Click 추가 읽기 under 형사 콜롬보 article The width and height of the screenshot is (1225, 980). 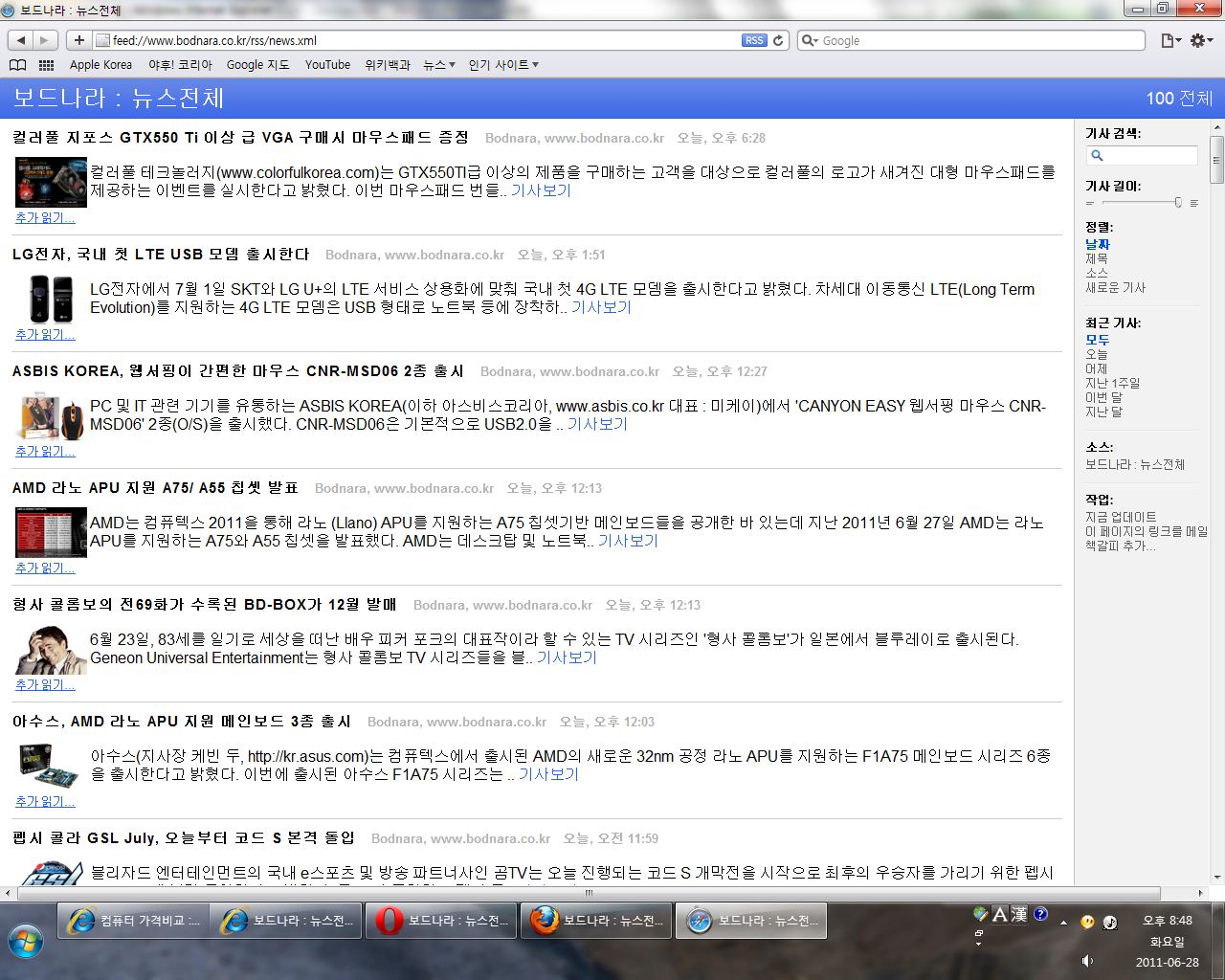(x=45, y=685)
